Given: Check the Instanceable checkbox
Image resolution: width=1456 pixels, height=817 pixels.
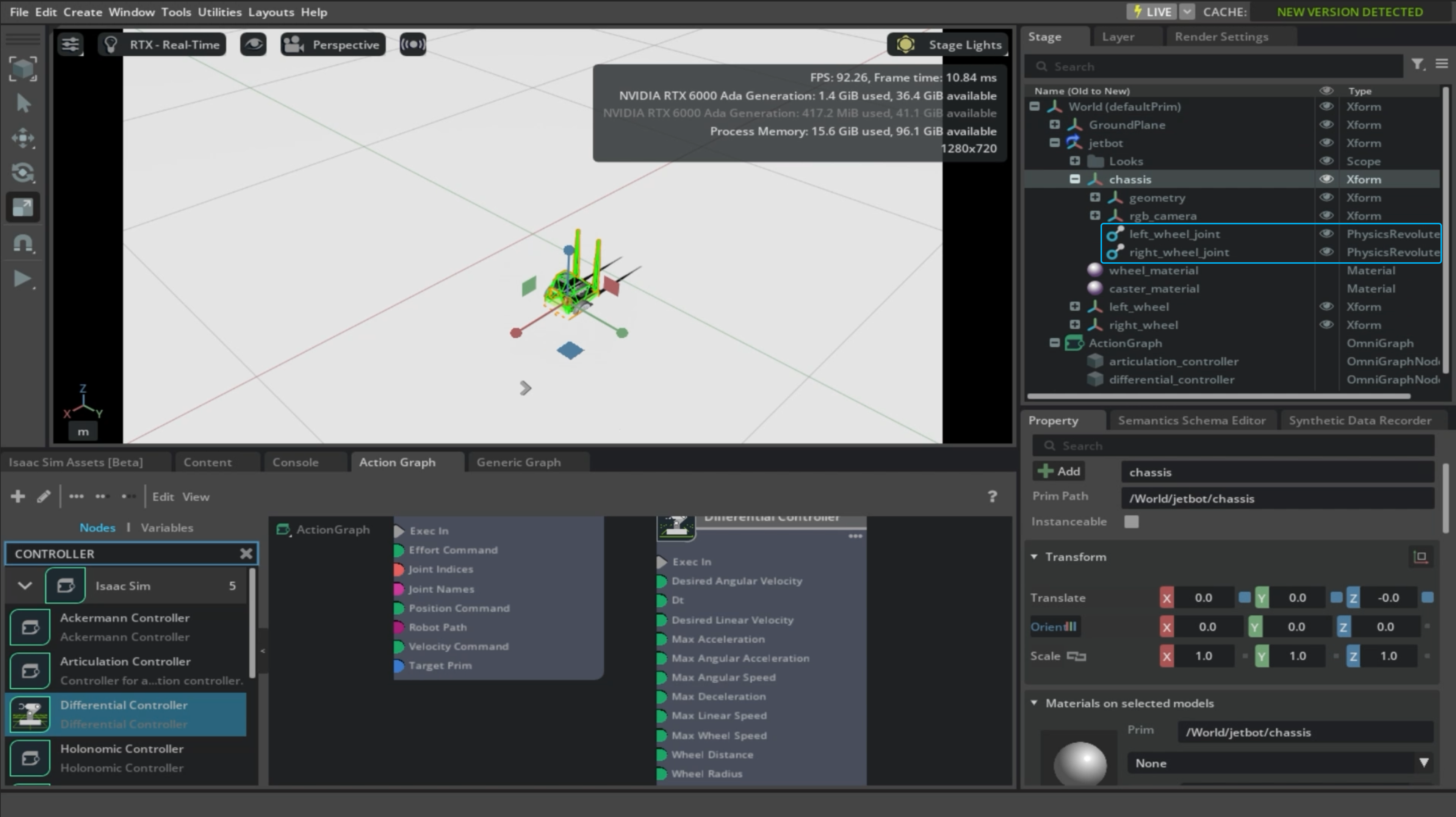Looking at the screenshot, I should click(1131, 521).
